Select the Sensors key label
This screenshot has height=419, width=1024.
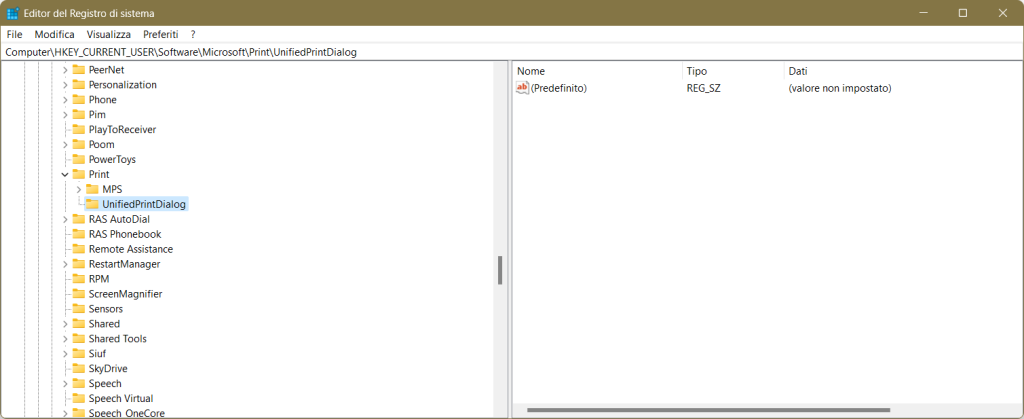(106, 309)
